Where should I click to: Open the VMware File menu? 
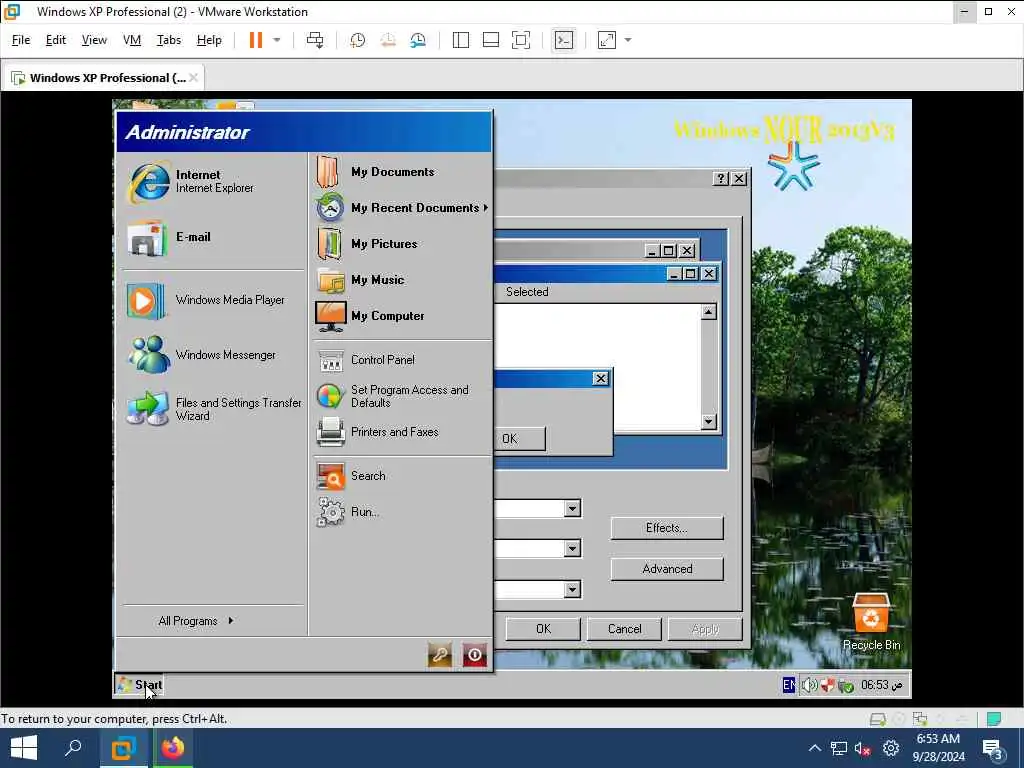(x=21, y=40)
